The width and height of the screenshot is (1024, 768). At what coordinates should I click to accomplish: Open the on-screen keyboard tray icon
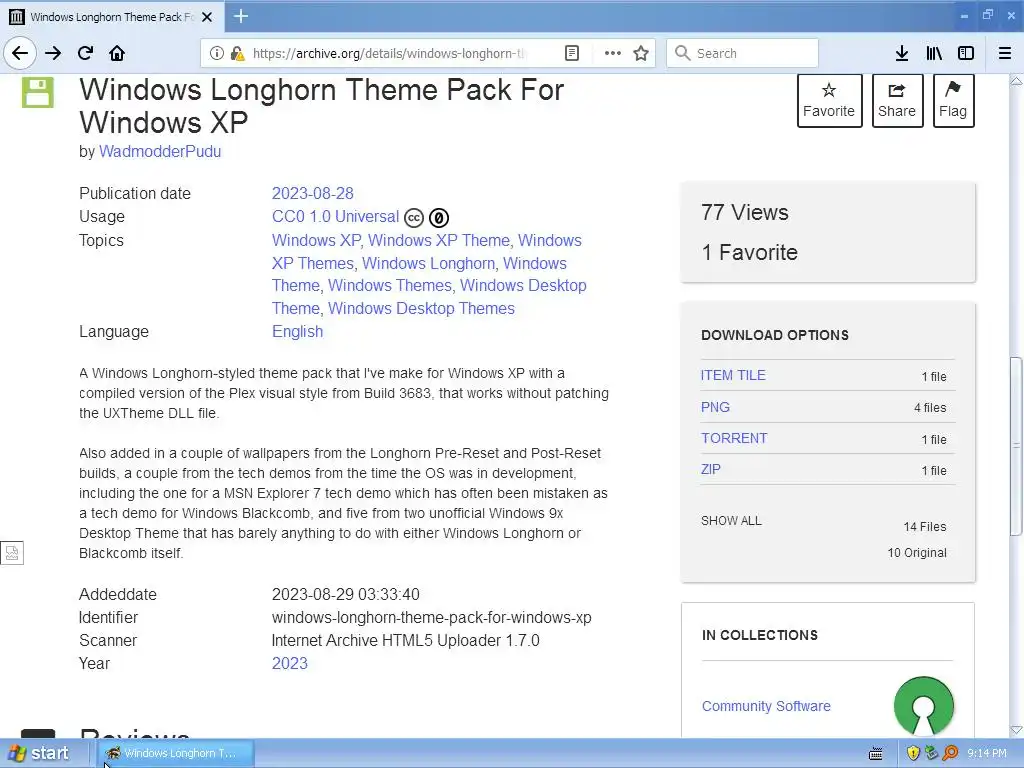[x=876, y=754]
